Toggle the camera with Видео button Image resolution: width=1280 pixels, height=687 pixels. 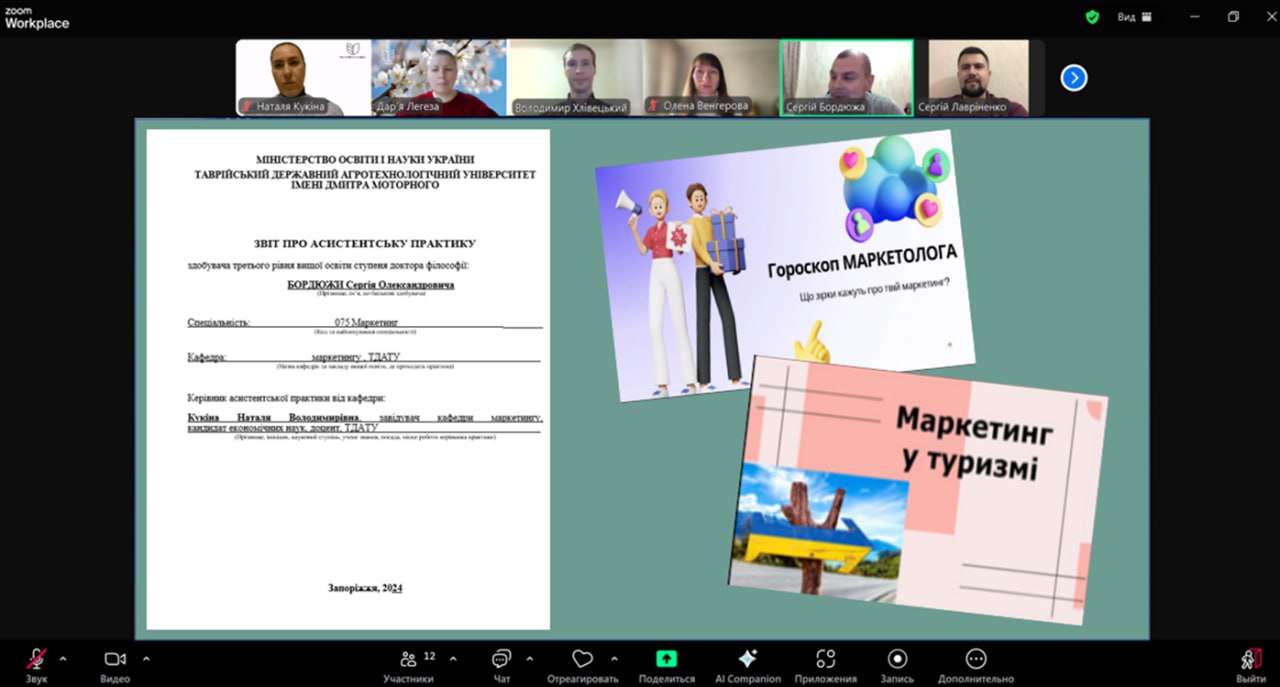115,660
